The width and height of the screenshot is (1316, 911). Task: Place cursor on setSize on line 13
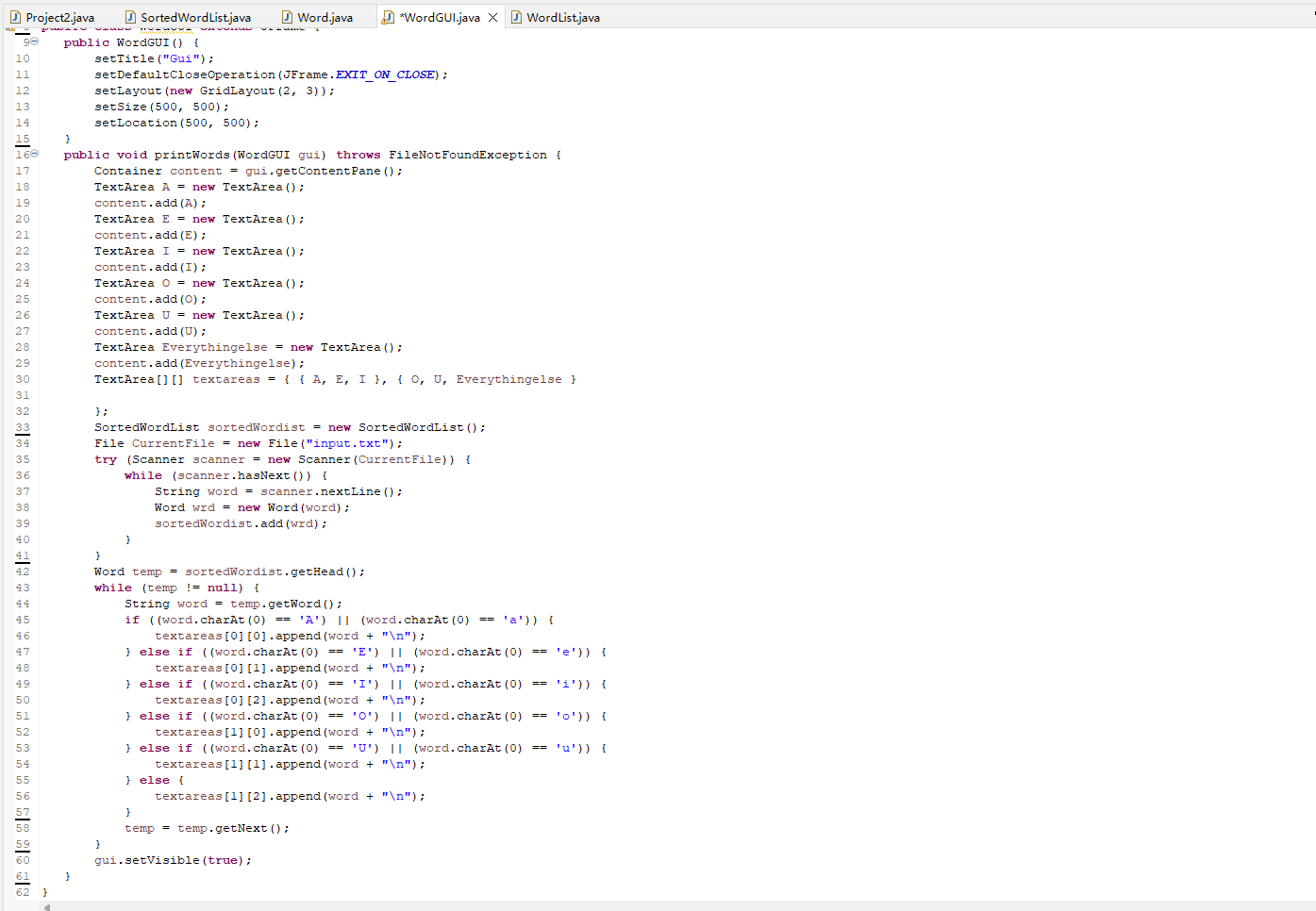click(x=121, y=107)
